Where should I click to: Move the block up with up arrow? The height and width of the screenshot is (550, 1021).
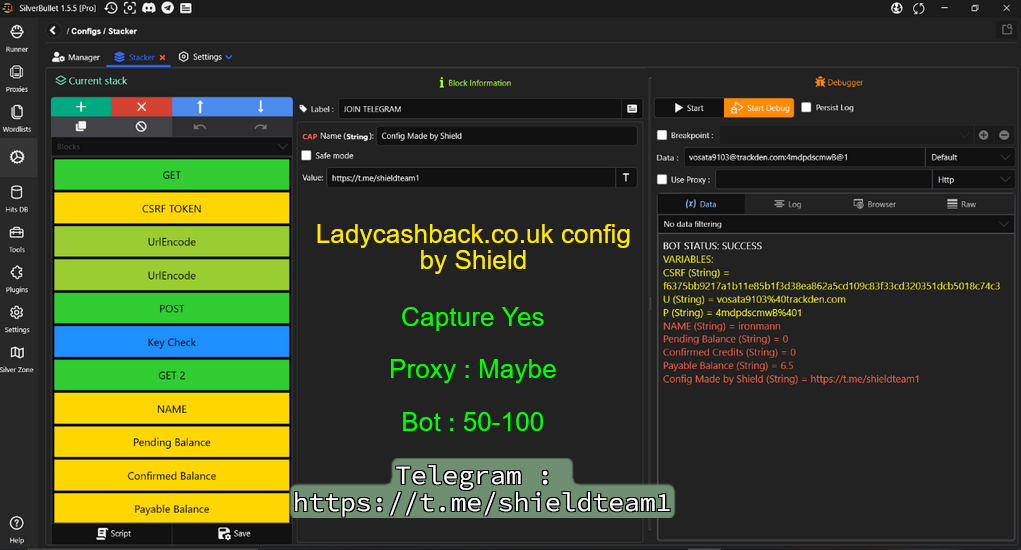click(x=200, y=107)
